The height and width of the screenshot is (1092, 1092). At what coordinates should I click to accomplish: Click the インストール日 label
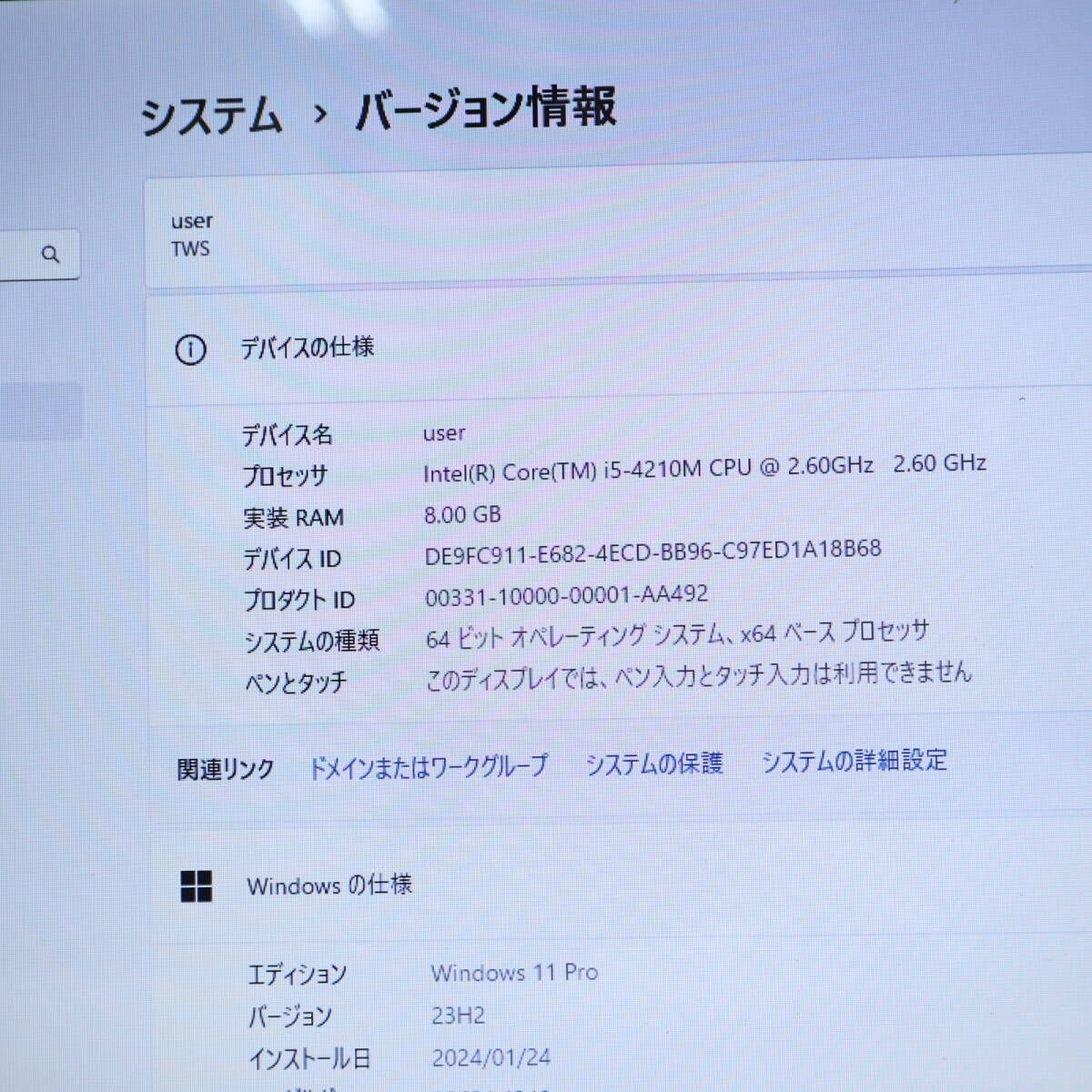pyautogui.click(x=309, y=1059)
